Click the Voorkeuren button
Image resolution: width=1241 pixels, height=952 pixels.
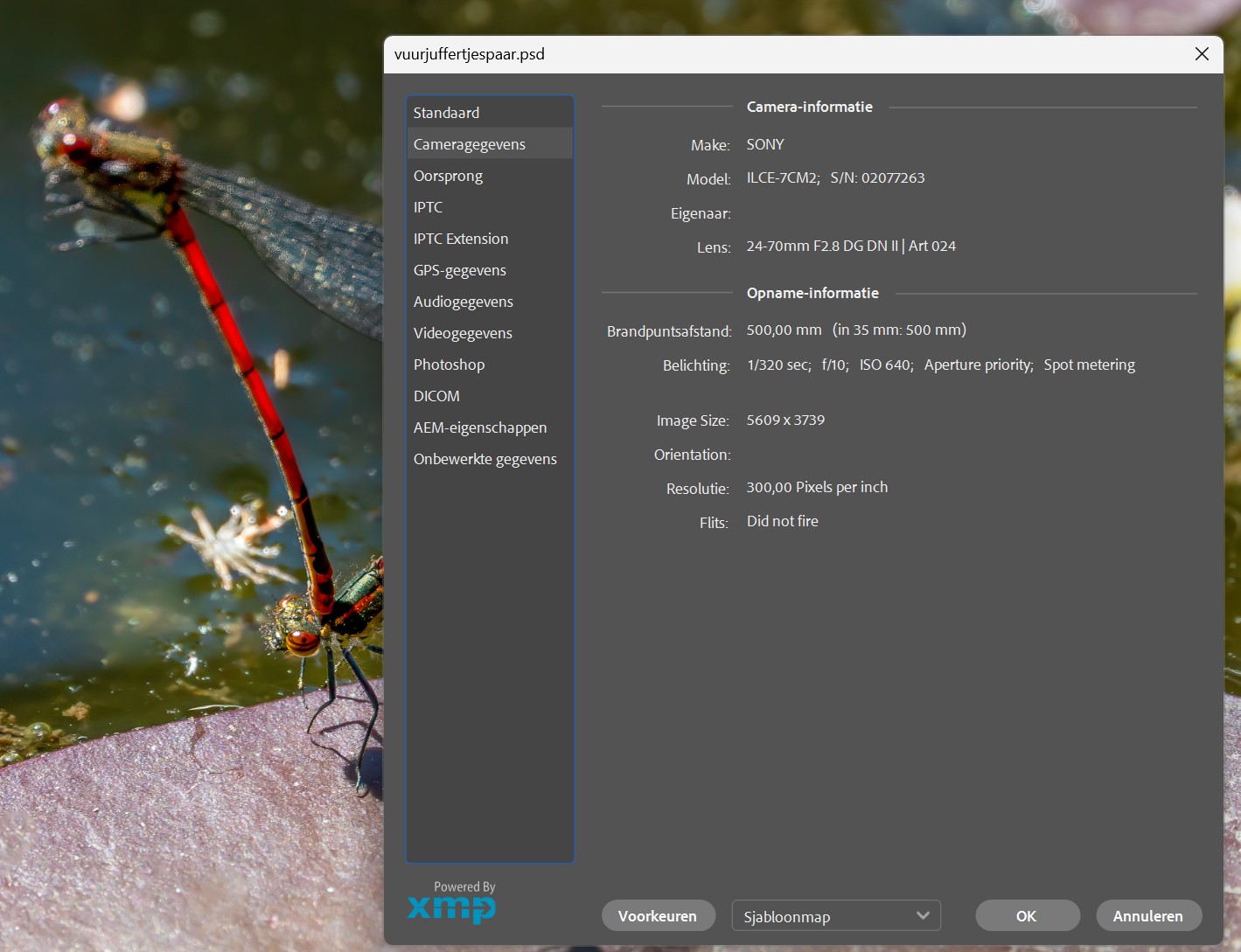click(658, 916)
